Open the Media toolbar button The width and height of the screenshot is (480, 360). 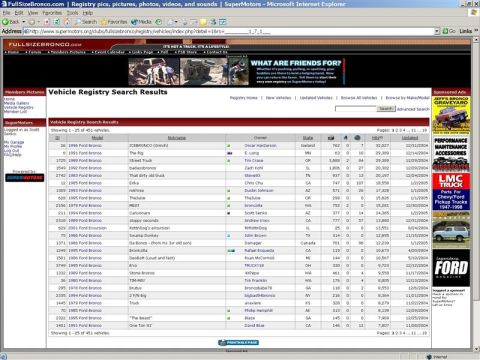tap(141, 22)
